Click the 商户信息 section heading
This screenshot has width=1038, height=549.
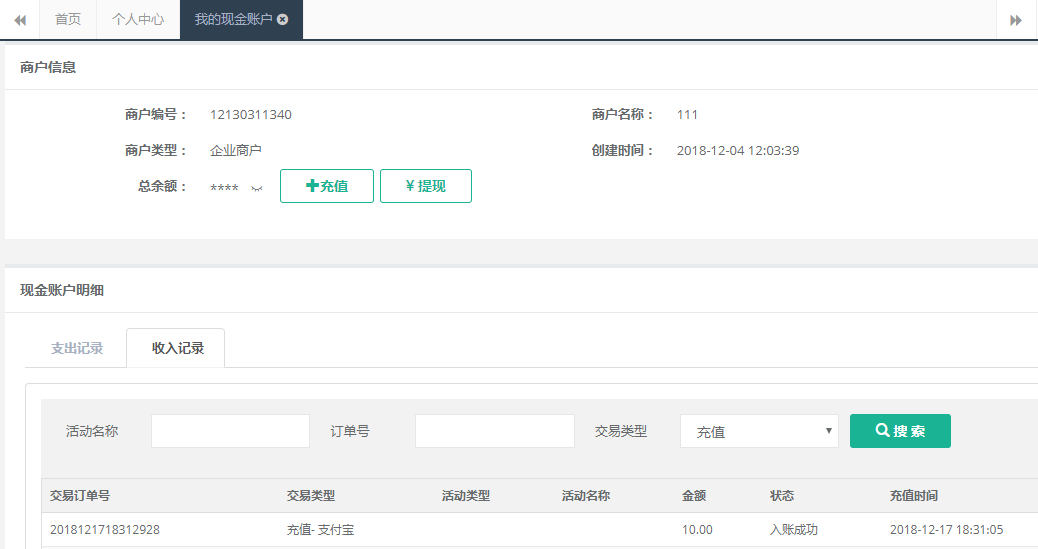48,67
